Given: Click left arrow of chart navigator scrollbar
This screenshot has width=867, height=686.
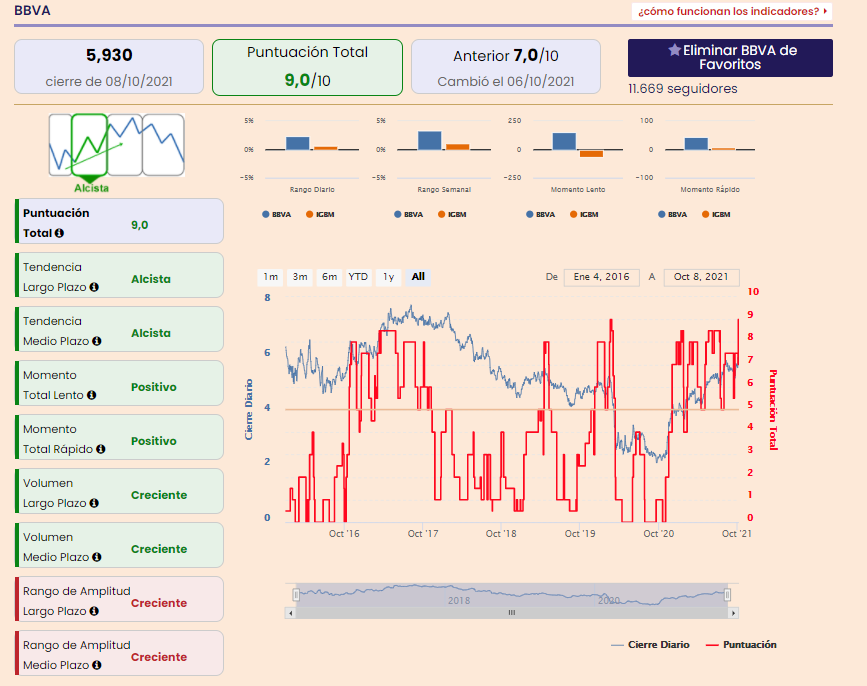Looking at the screenshot, I should [291, 613].
